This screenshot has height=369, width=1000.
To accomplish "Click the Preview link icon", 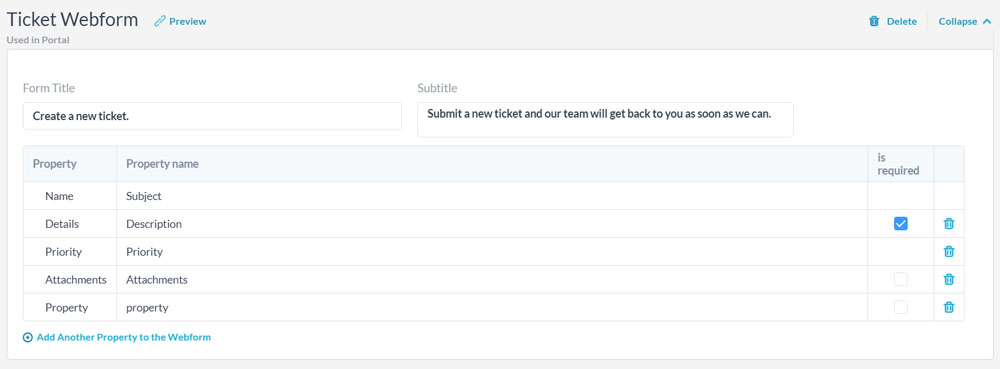I will [x=159, y=21].
